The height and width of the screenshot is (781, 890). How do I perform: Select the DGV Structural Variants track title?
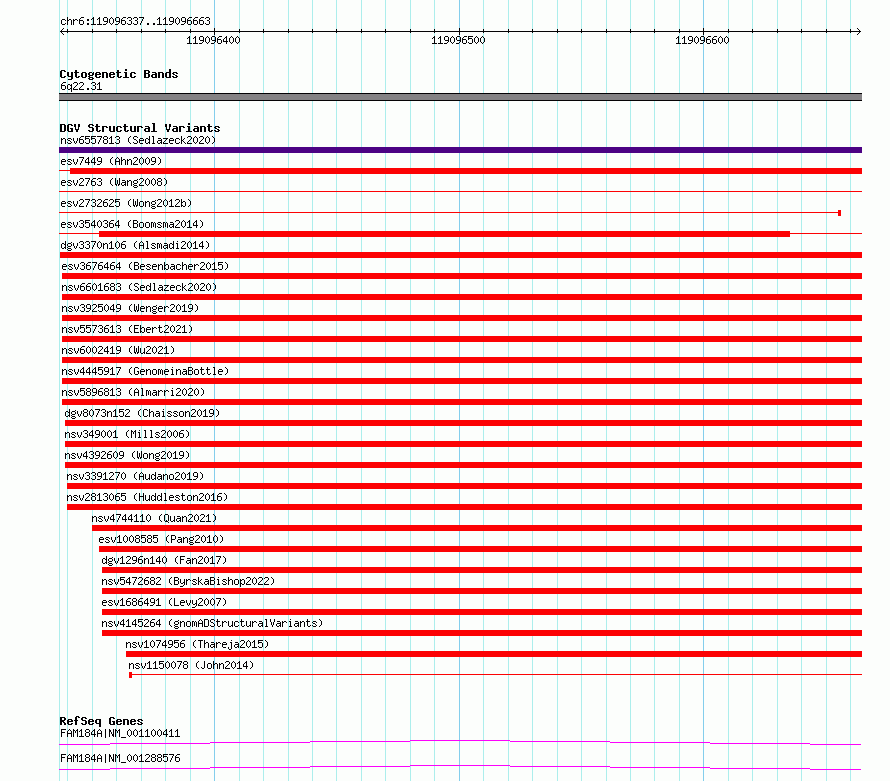click(140, 128)
